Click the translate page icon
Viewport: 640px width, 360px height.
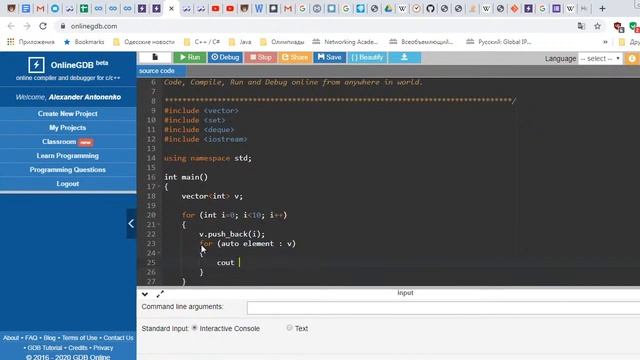581,26
